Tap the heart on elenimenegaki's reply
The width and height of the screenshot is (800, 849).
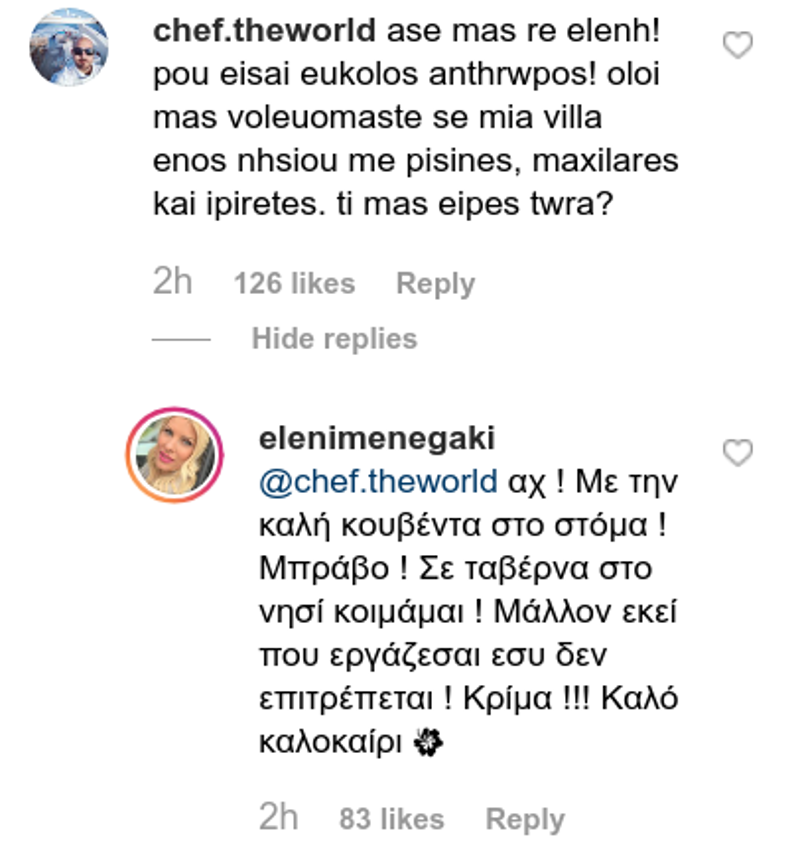pyautogui.click(x=737, y=454)
